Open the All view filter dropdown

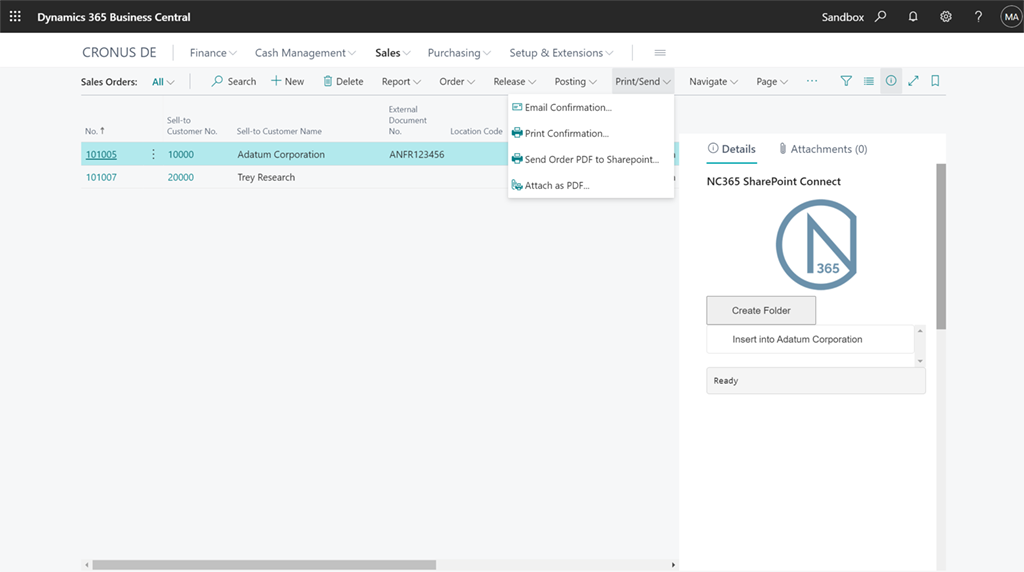[x=163, y=82]
